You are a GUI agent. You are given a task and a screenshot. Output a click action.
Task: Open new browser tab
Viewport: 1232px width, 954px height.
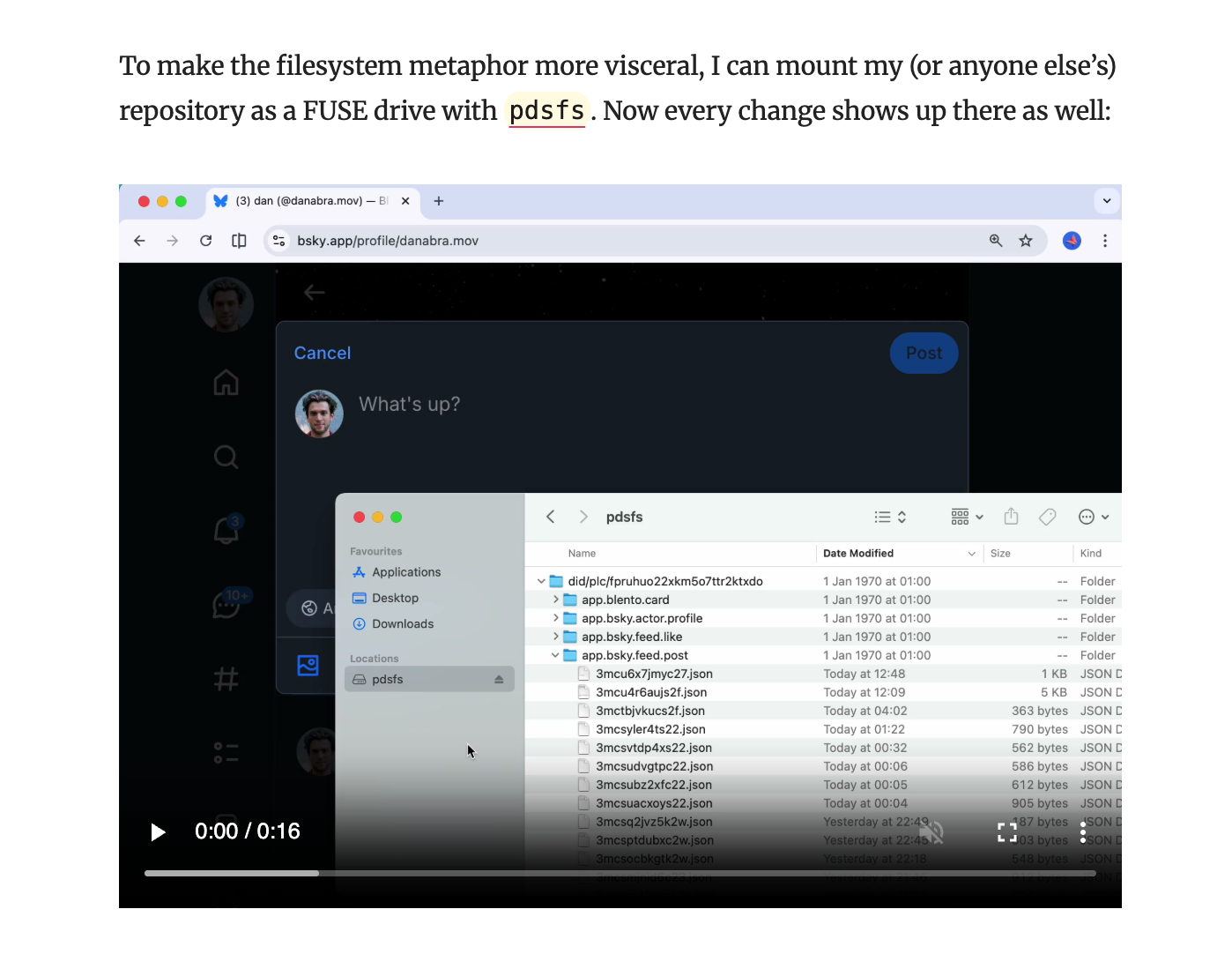(x=439, y=201)
